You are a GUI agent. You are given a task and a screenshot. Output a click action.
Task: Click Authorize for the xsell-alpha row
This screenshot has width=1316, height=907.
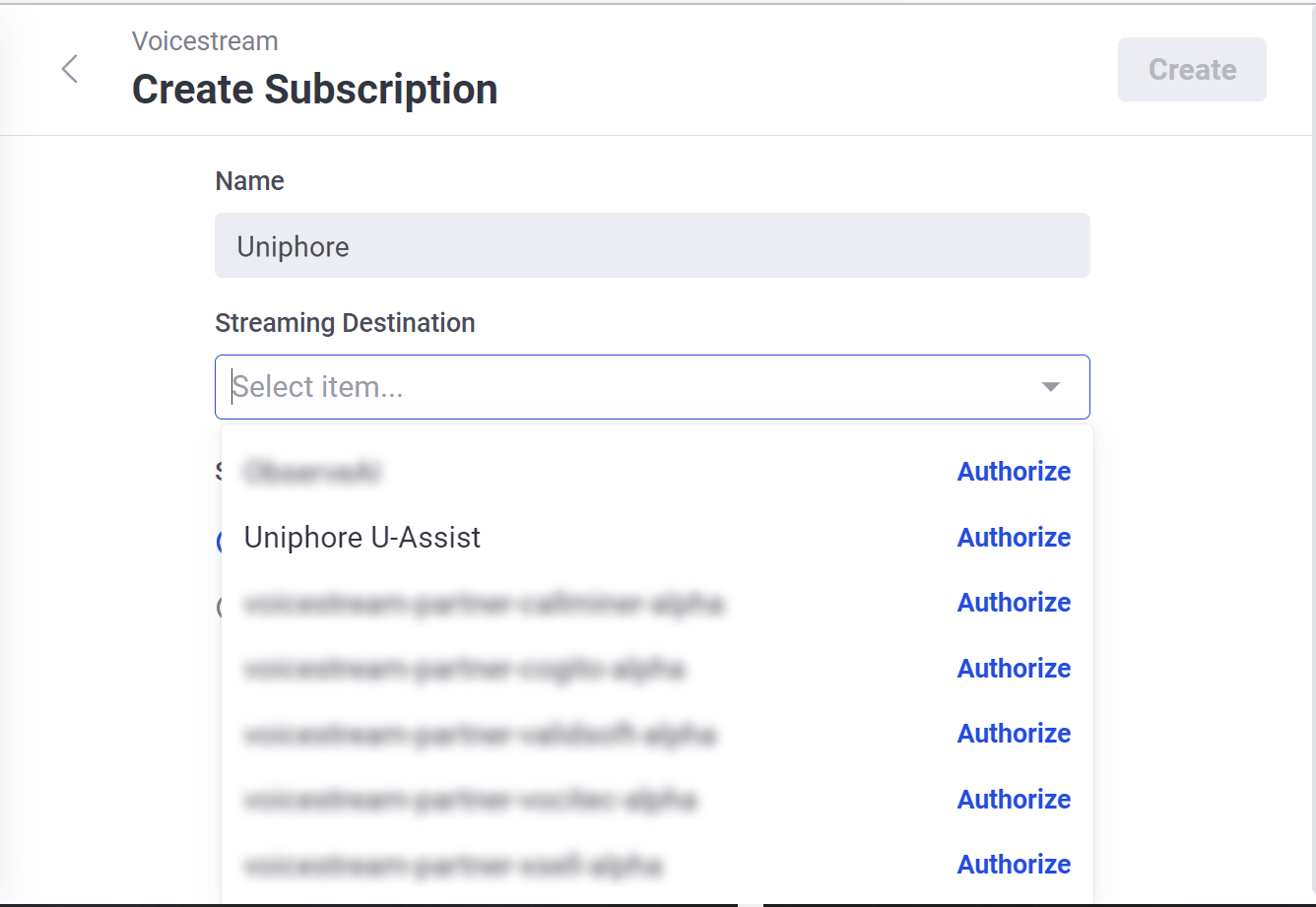(x=1014, y=865)
